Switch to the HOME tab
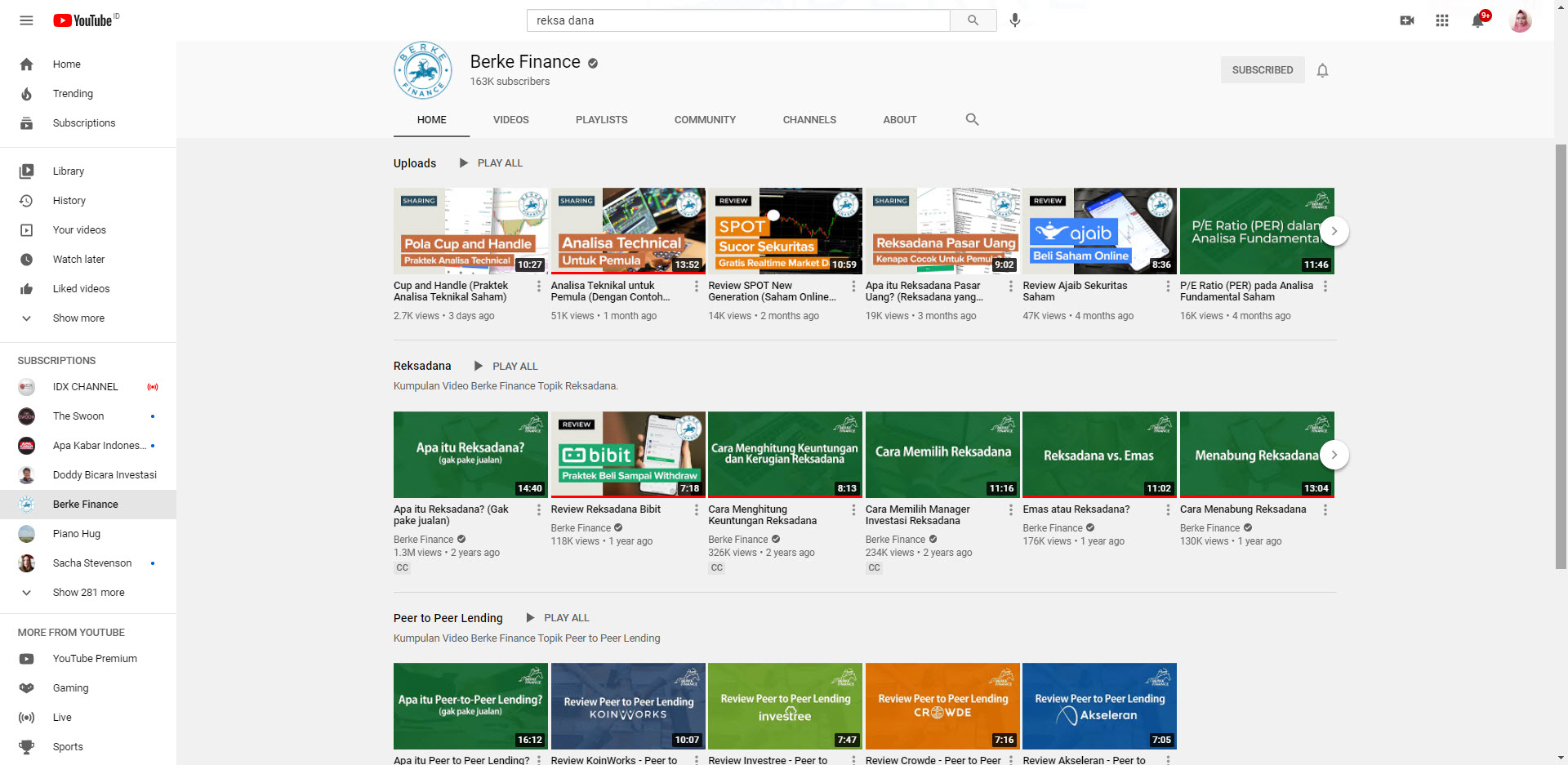 [x=431, y=120]
